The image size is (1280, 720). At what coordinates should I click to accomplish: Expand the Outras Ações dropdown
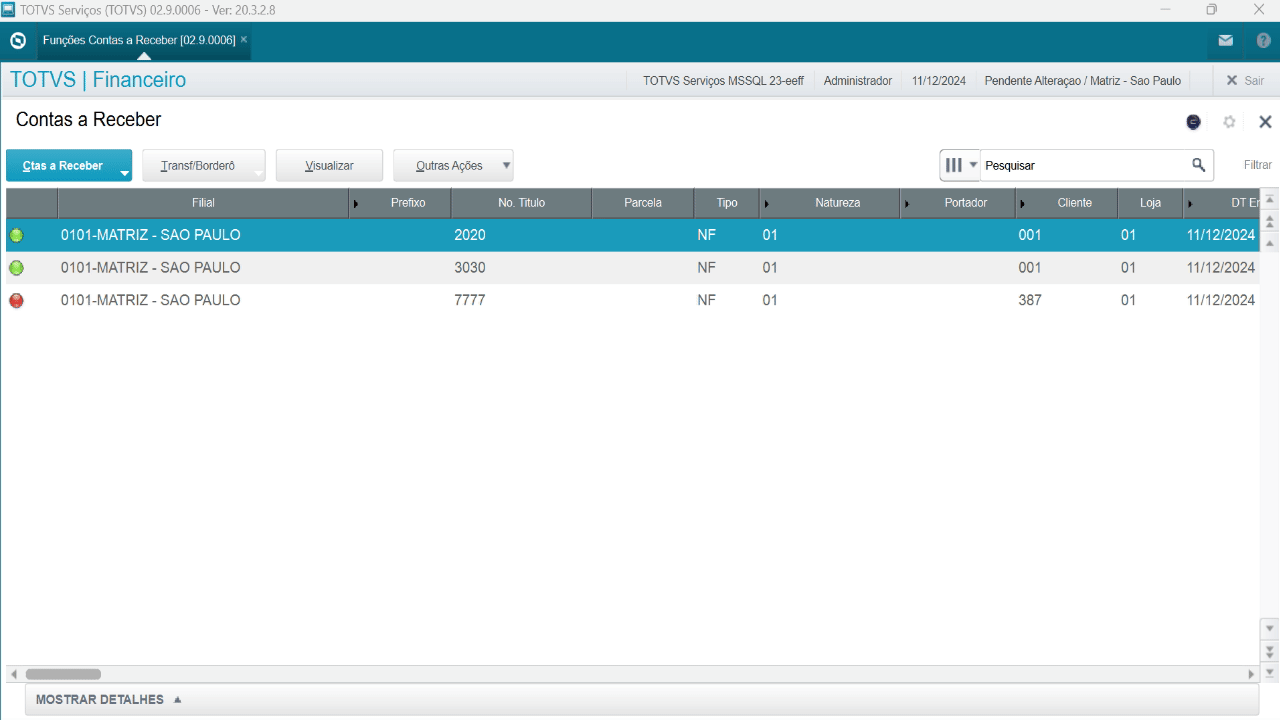(506, 166)
